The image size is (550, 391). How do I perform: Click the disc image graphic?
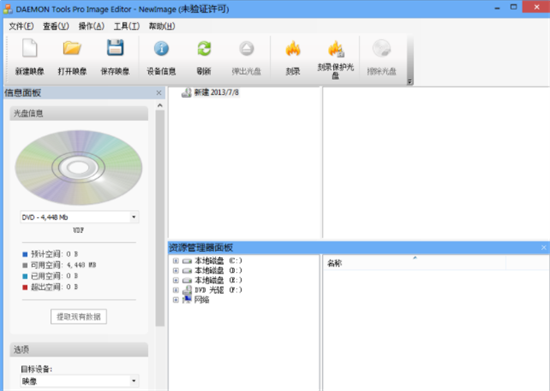pos(79,168)
